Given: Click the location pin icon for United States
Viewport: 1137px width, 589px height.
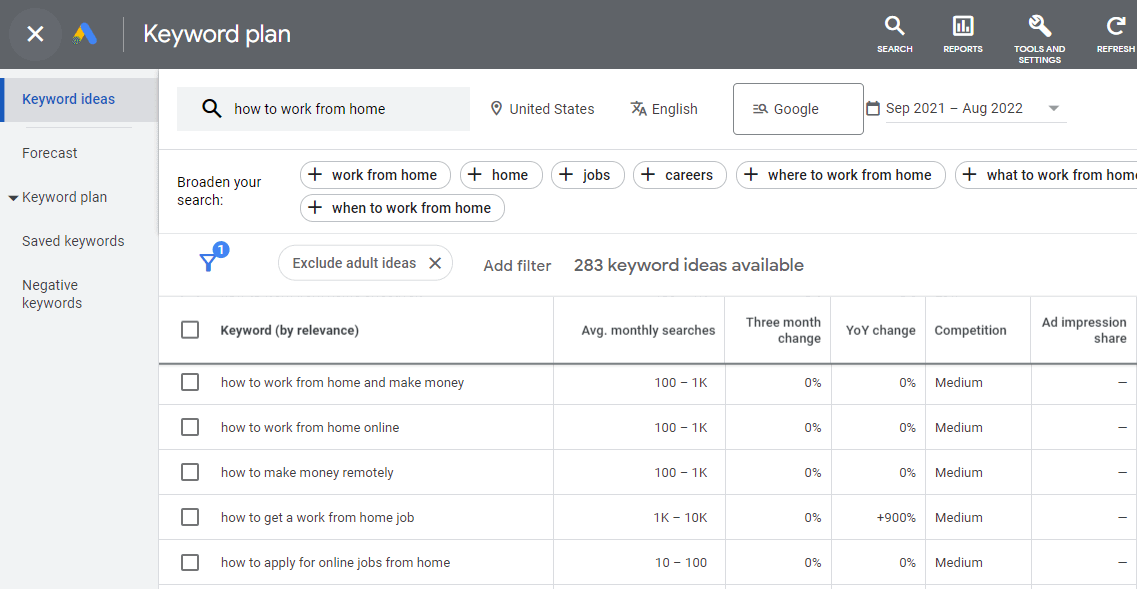Looking at the screenshot, I should pos(496,109).
